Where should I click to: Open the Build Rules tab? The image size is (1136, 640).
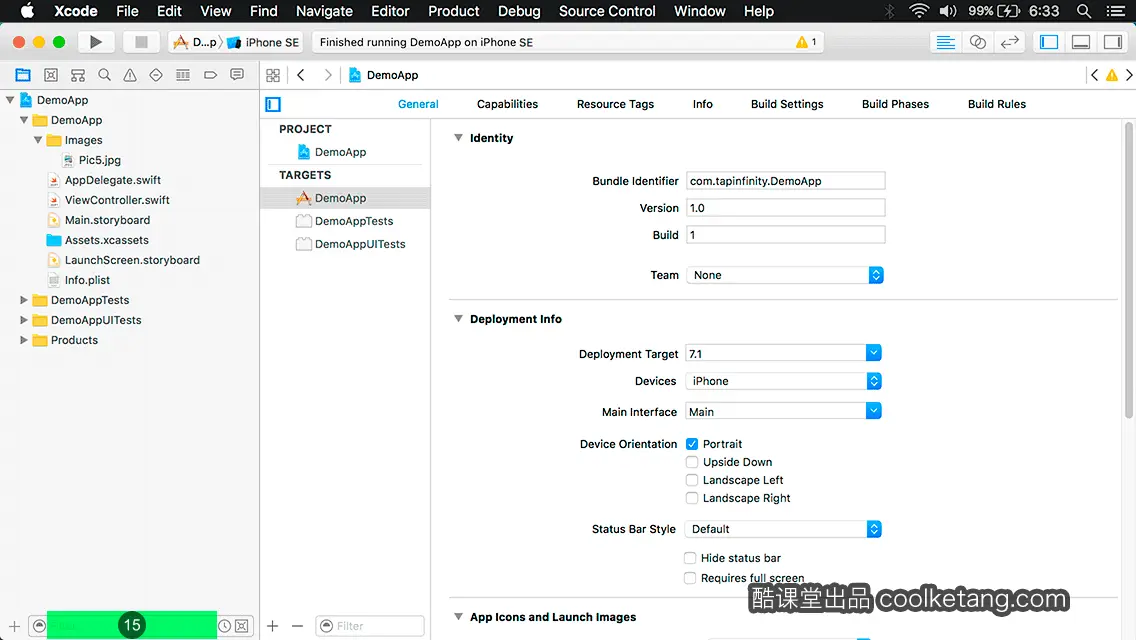pyautogui.click(x=997, y=104)
